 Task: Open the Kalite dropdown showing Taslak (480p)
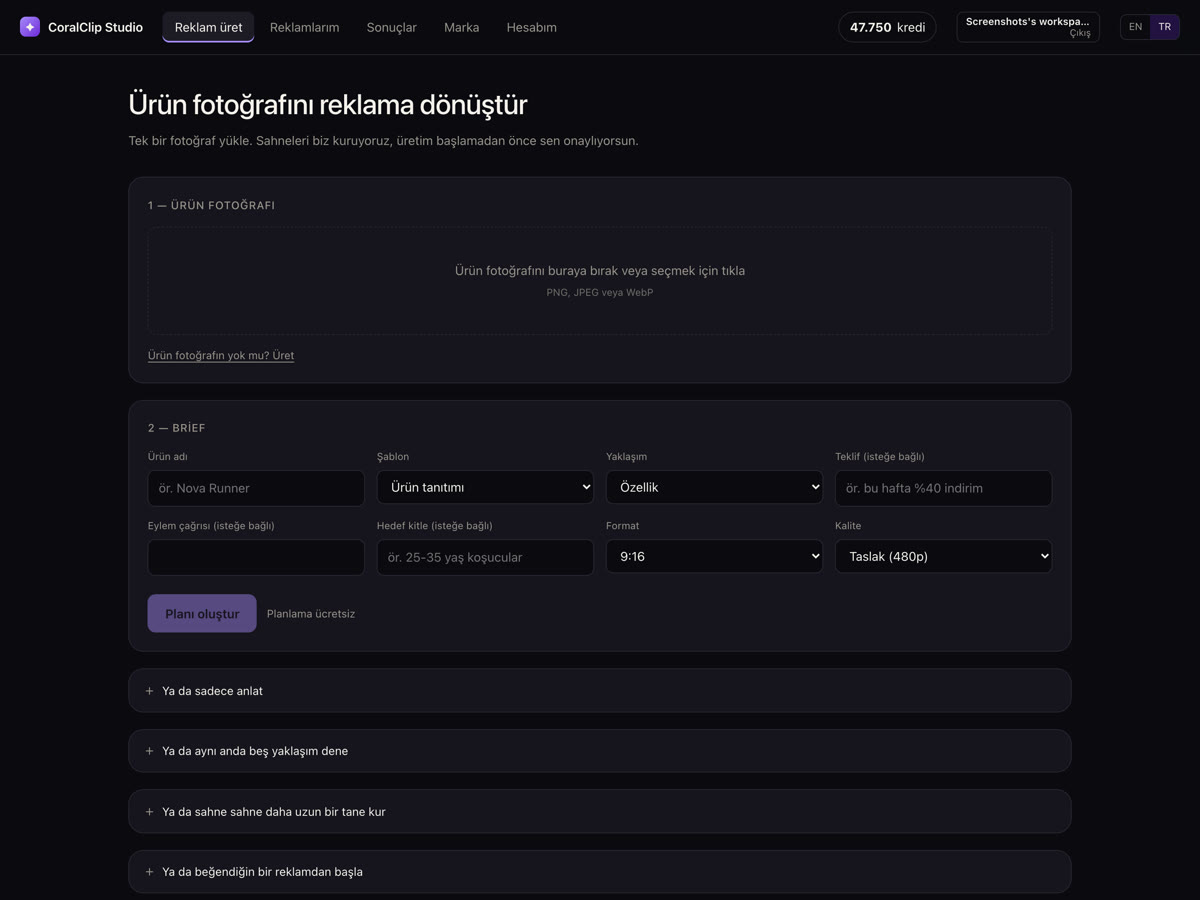click(x=943, y=556)
